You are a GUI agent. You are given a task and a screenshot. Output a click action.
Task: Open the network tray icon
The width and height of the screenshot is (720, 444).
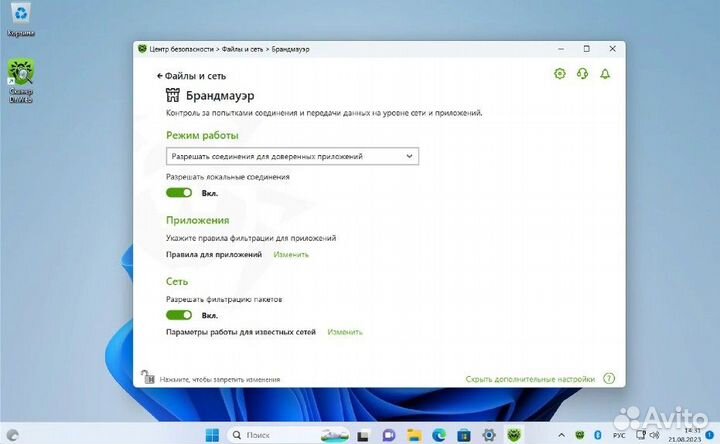coord(641,434)
